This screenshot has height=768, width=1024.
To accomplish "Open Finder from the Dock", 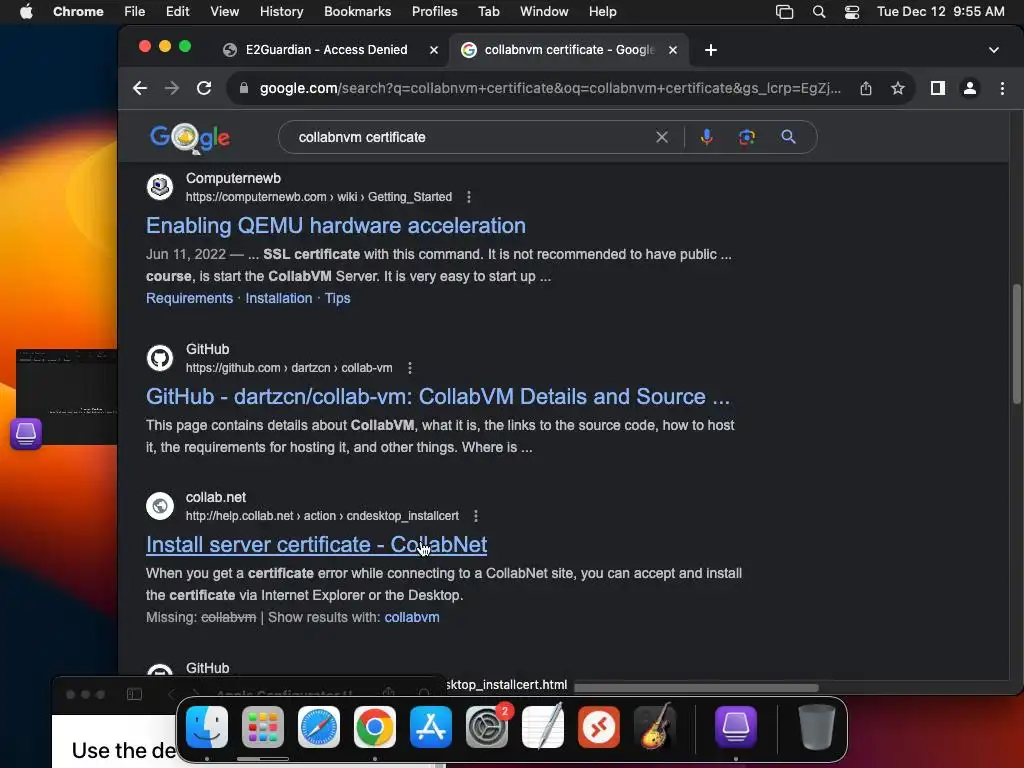I will click(x=207, y=727).
